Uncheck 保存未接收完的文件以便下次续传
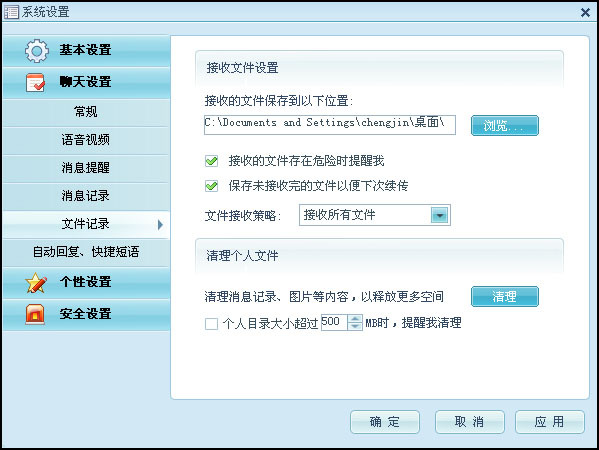Image resolution: width=599 pixels, height=450 pixels. 211,186
